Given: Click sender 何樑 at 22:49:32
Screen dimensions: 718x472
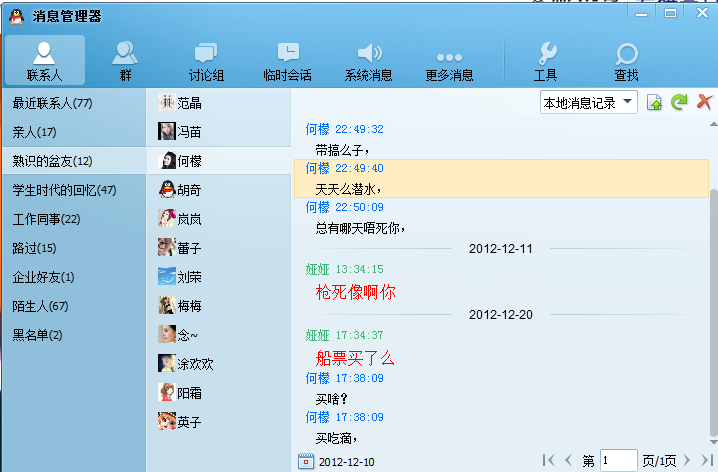Looking at the screenshot, I should [x=318, y=129].
